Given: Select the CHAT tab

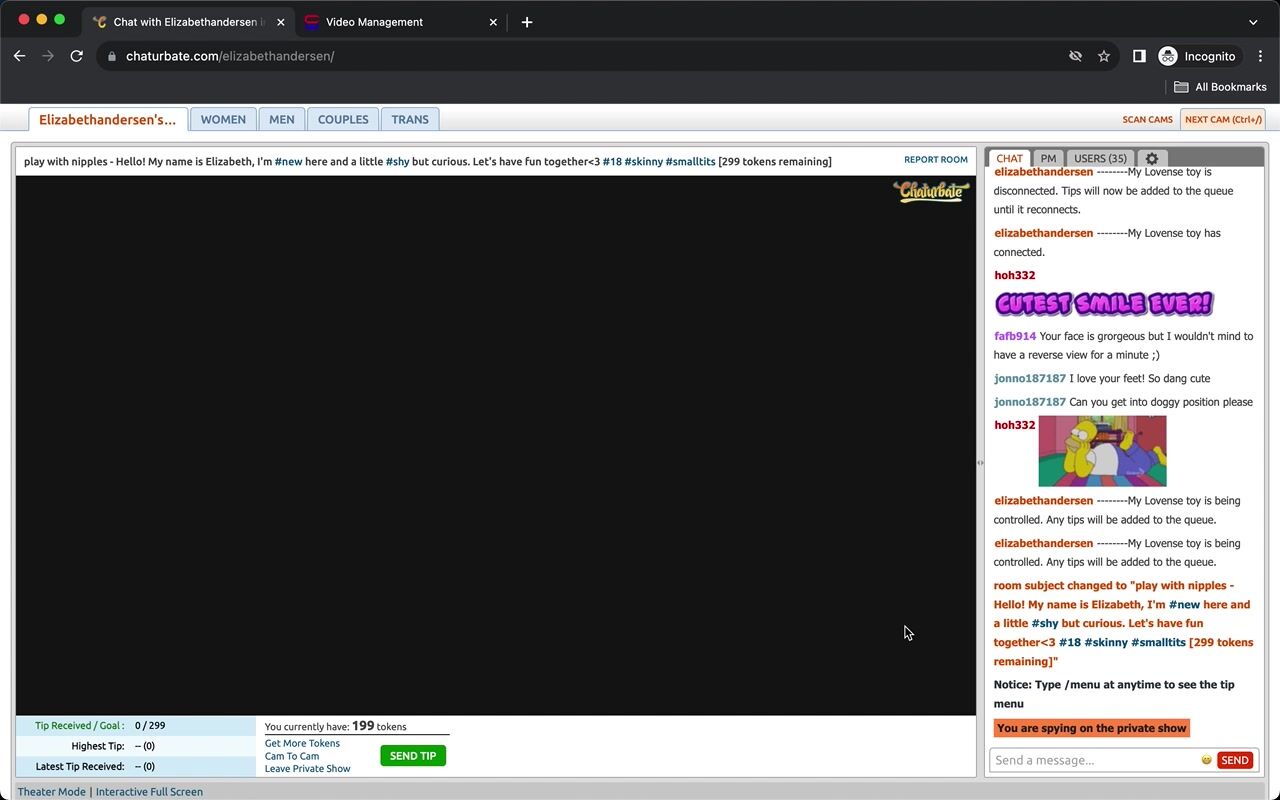Looking at the screenshot, I should 1009,158.
